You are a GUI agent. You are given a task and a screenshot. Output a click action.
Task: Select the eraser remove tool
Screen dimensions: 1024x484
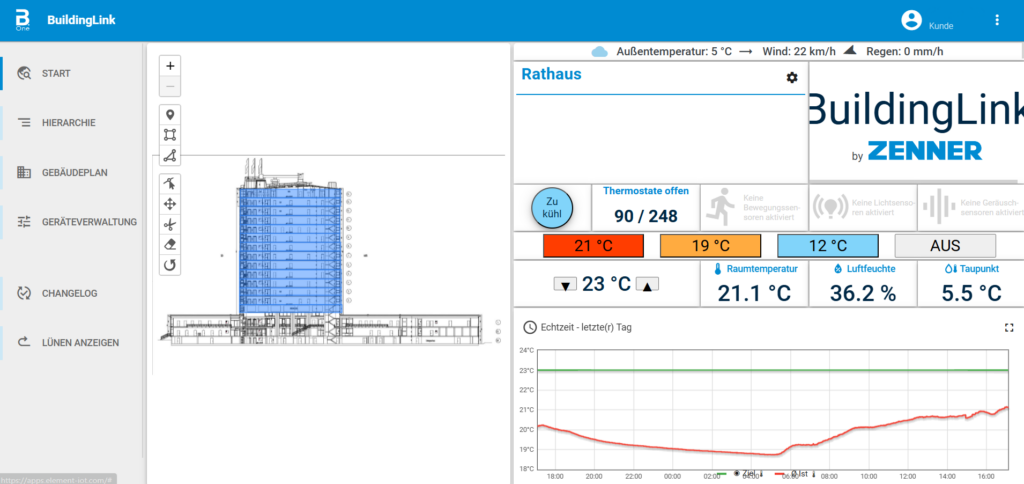tap(170, 245)
